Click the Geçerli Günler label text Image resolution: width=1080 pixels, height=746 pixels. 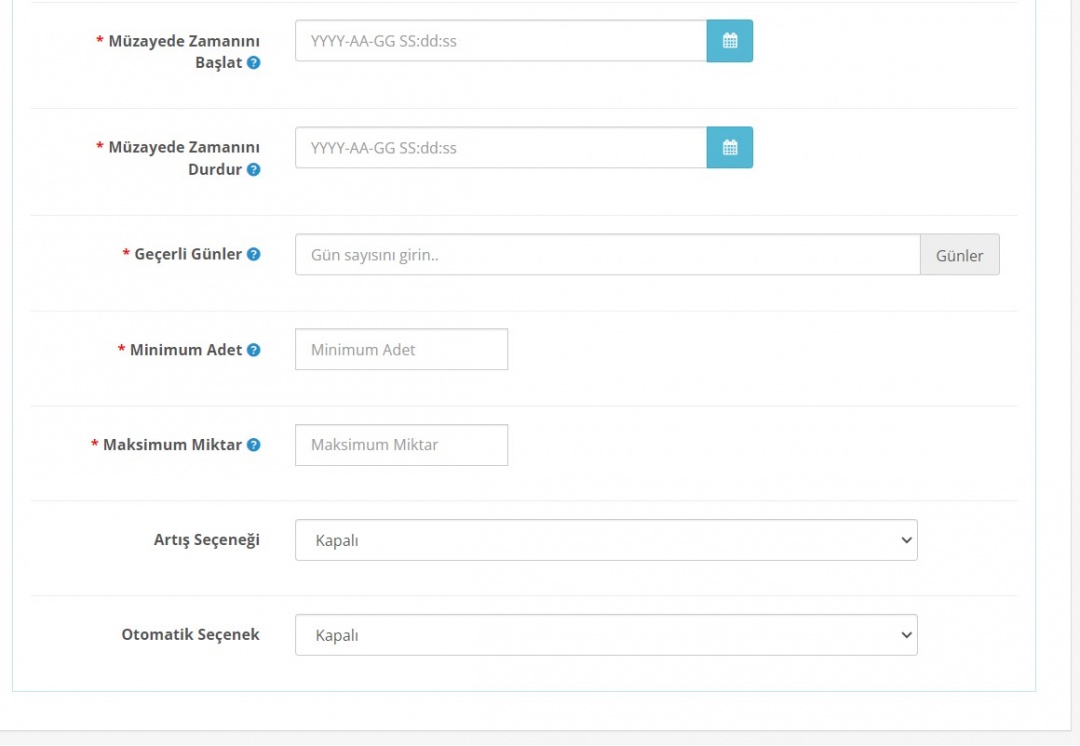(x=188, y=255)
